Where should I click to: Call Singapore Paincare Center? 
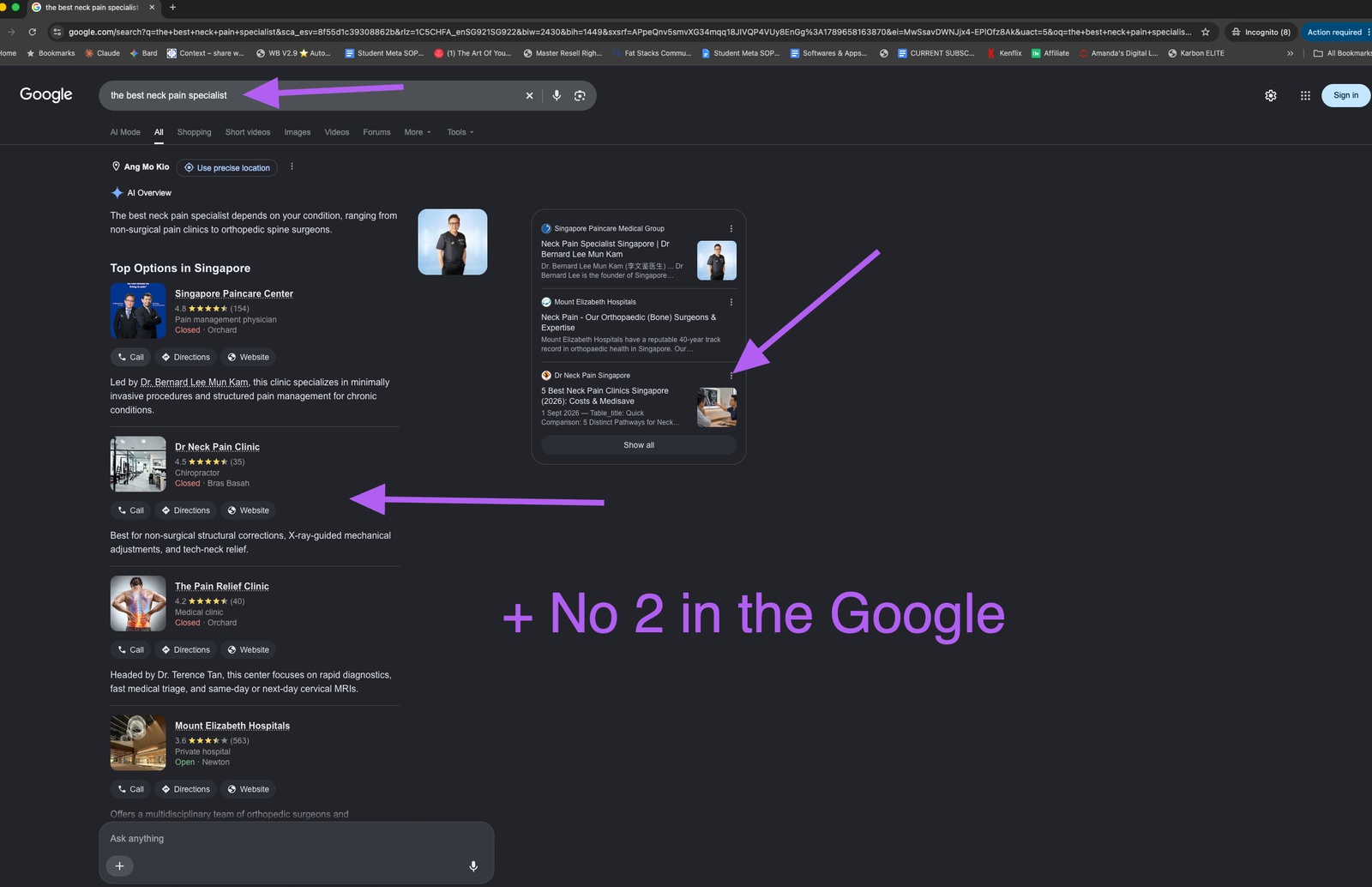pos(130,357)
